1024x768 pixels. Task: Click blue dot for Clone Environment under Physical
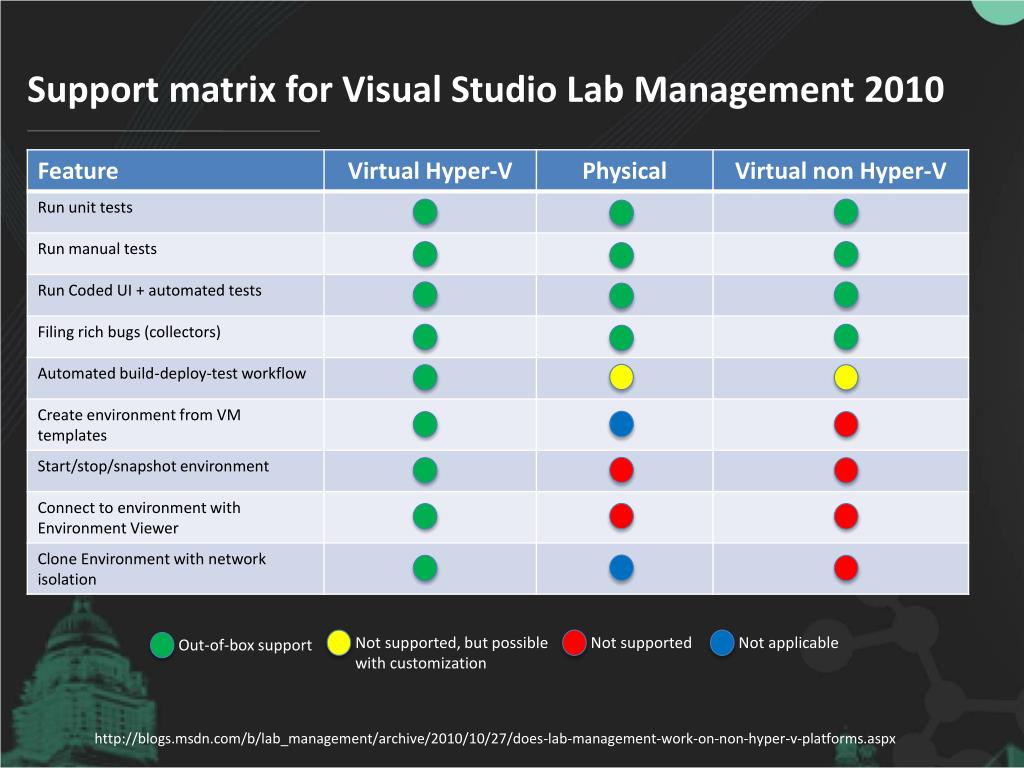point(622,568)
